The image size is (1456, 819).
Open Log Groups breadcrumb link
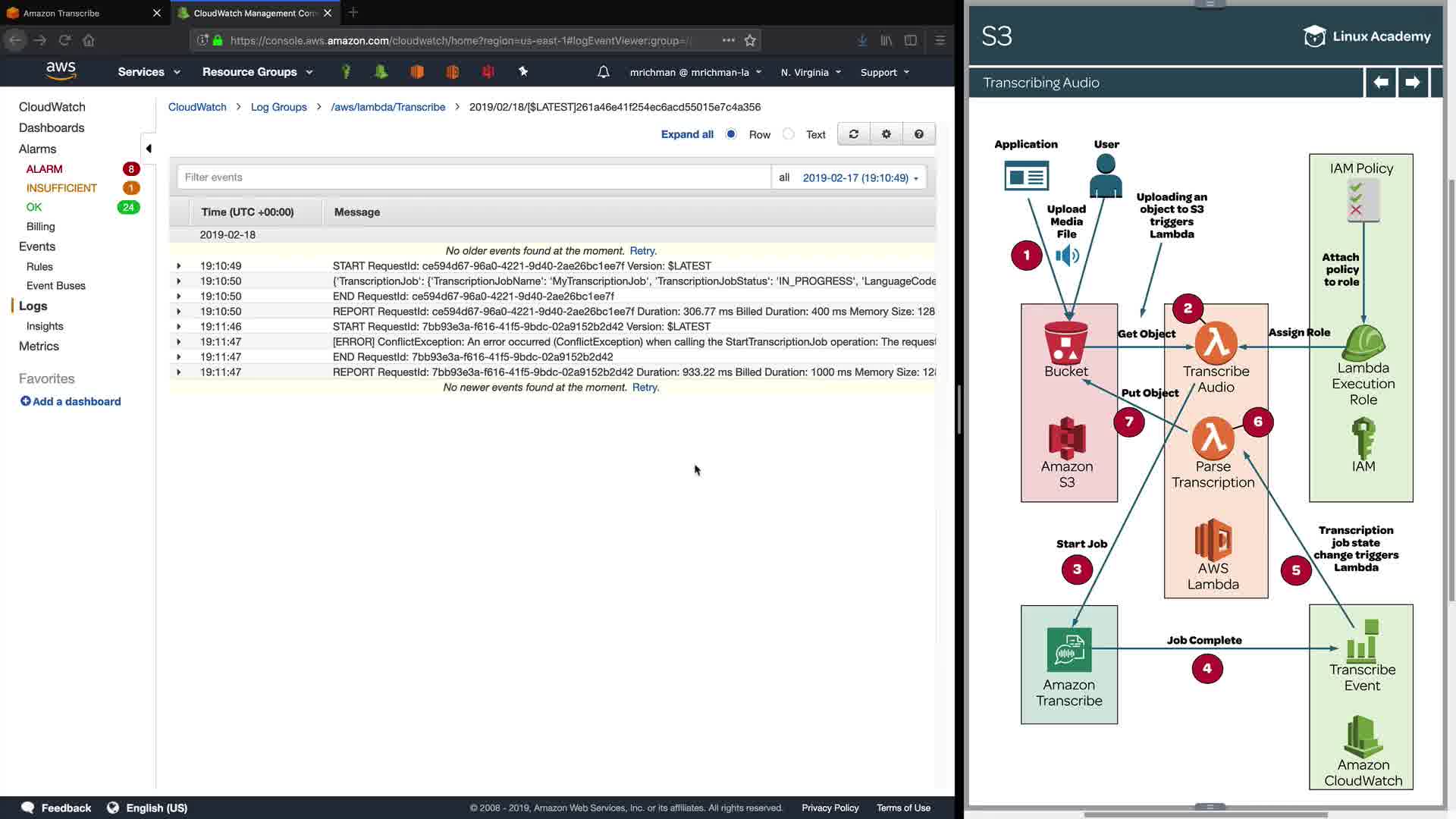278,107
